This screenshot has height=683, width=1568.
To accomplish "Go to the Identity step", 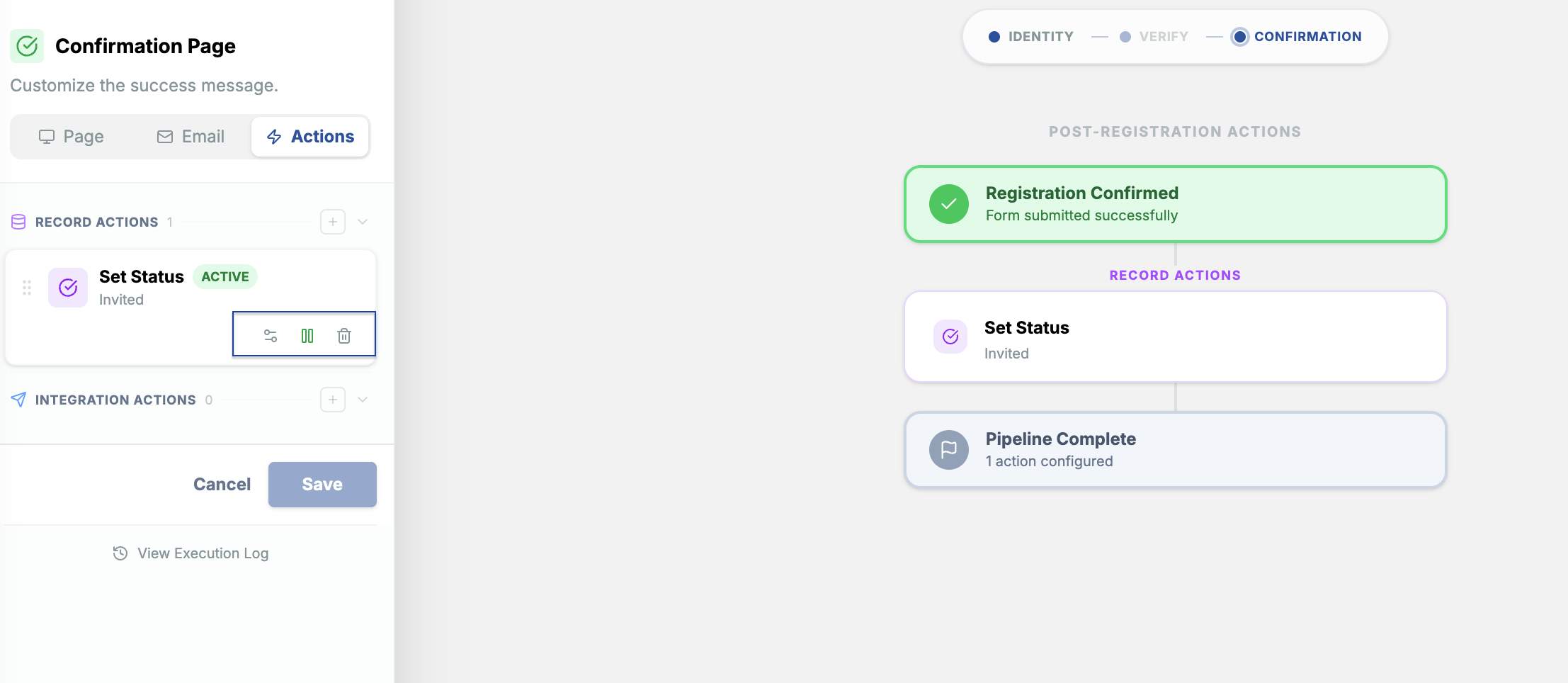I will point(1031,37).
